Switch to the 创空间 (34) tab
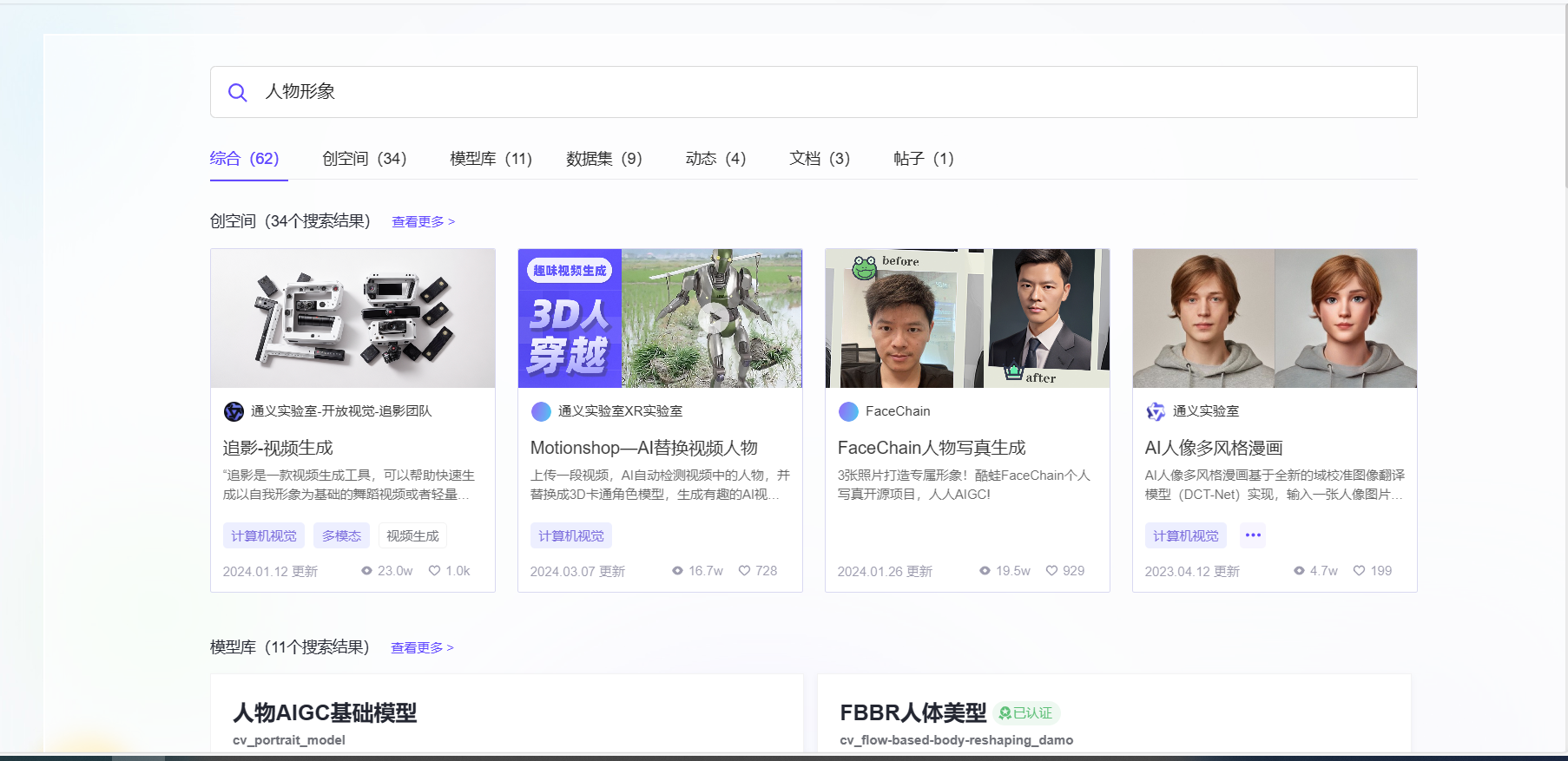Image resolution: width=1568 pixels, height=761 pixels. pyautogui.click(x=364, y=159)
